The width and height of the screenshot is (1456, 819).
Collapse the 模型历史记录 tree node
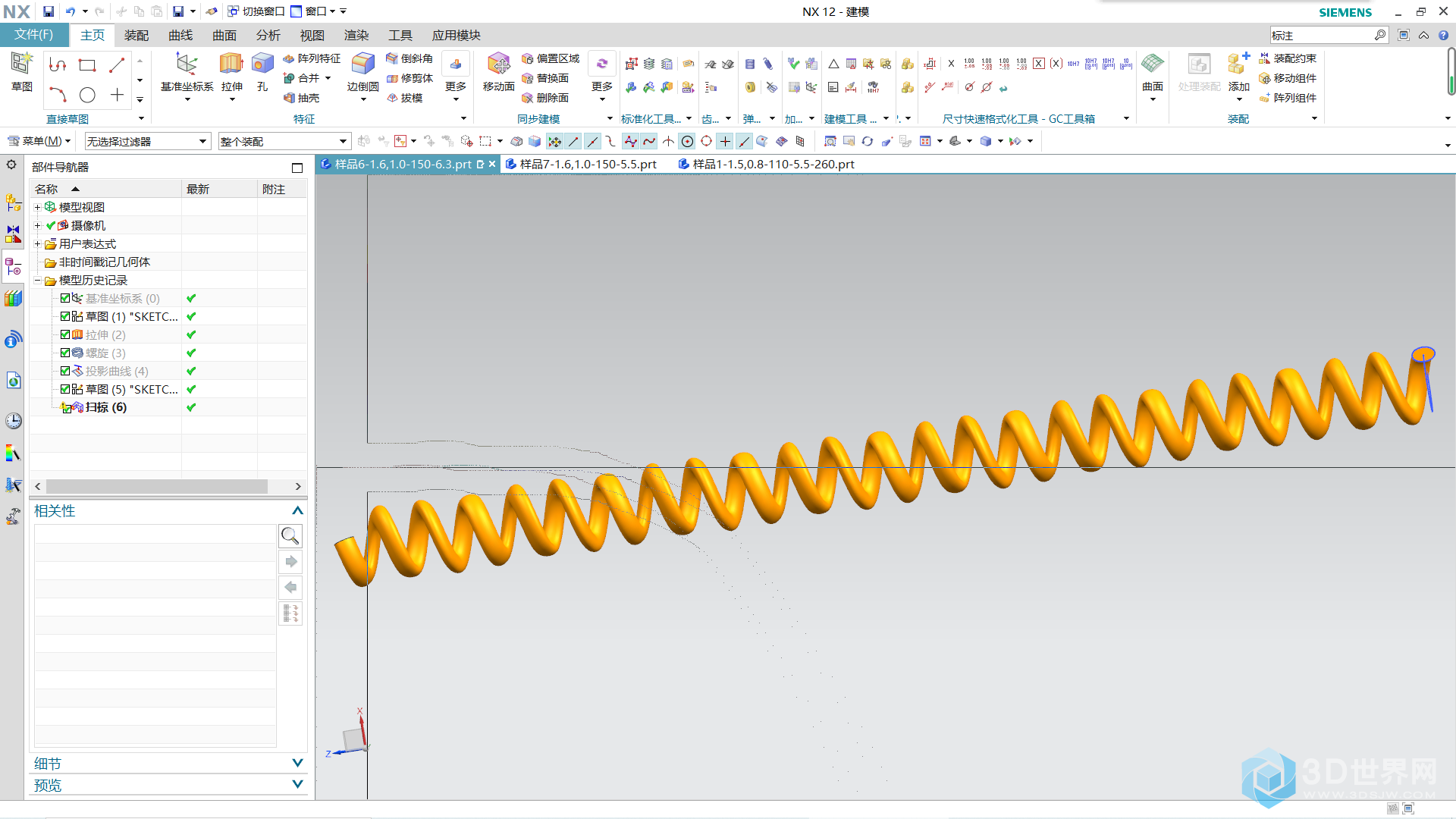tap(37, 280)
